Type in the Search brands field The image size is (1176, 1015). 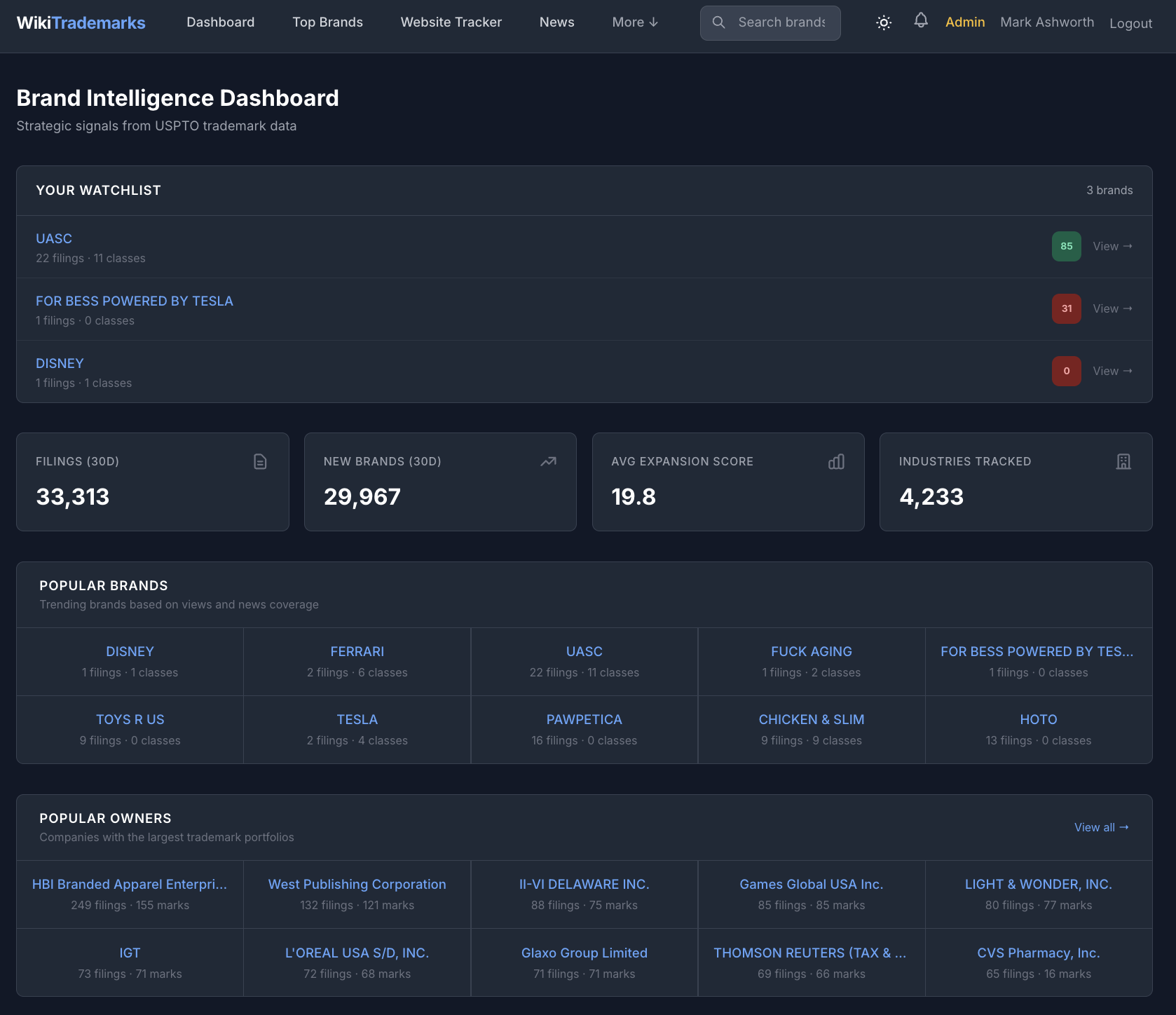point(781,22)
